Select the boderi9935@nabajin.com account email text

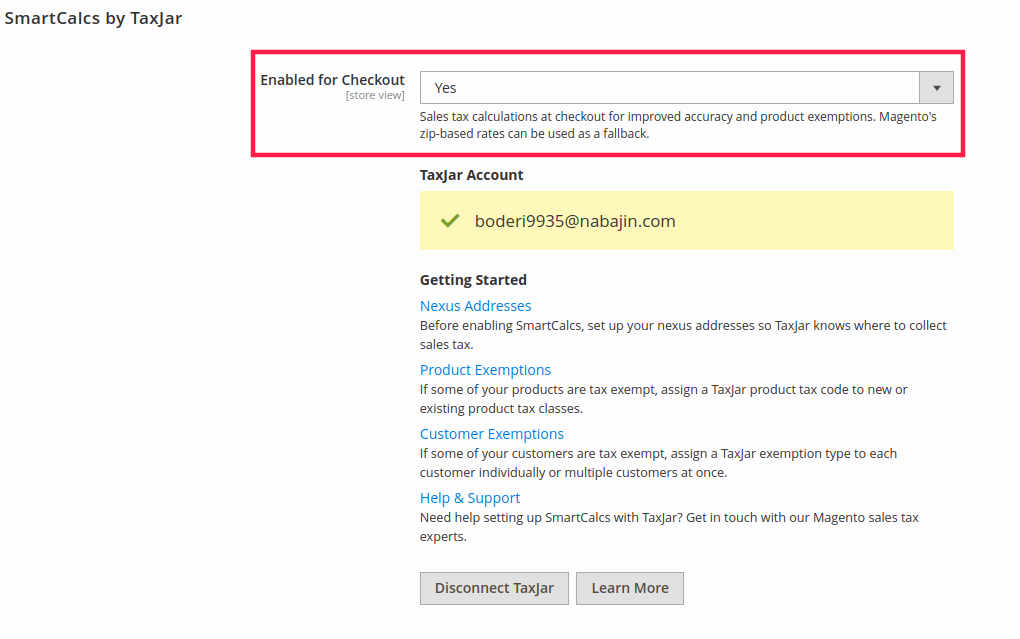click(575, 221)
